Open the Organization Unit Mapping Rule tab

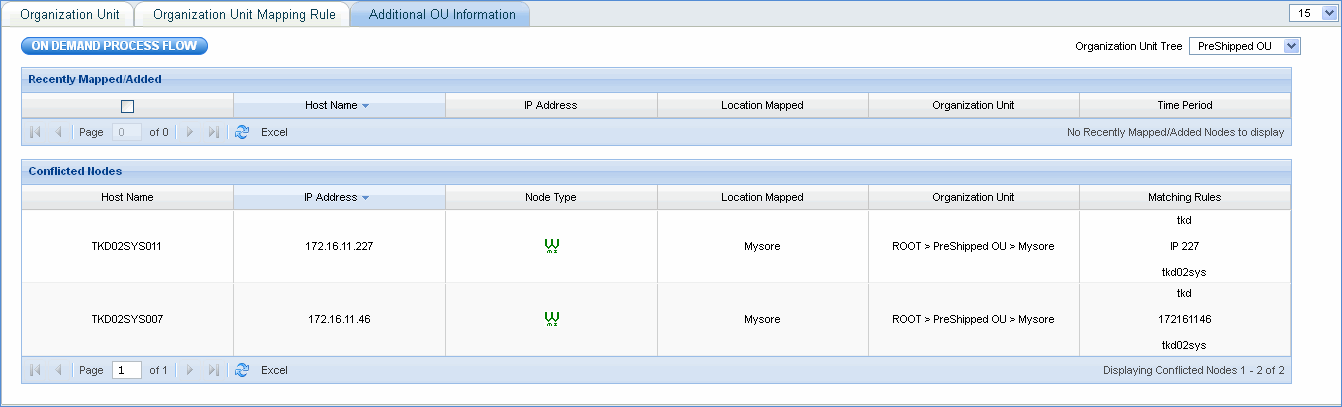pyautogui.click(x=241, y=14)
